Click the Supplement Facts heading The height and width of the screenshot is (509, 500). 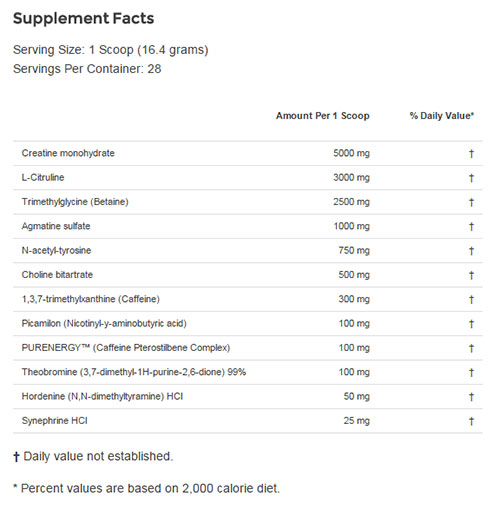pos(83,18)
